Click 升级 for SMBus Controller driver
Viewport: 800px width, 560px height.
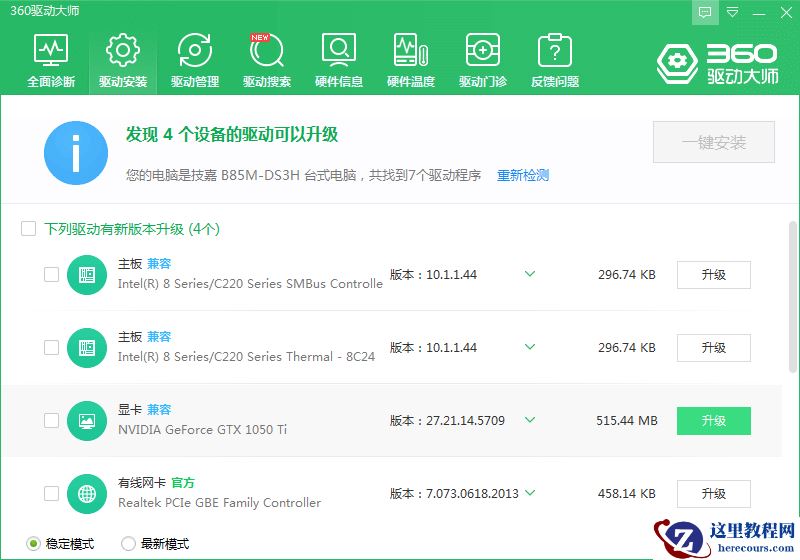tap(714, 275)
